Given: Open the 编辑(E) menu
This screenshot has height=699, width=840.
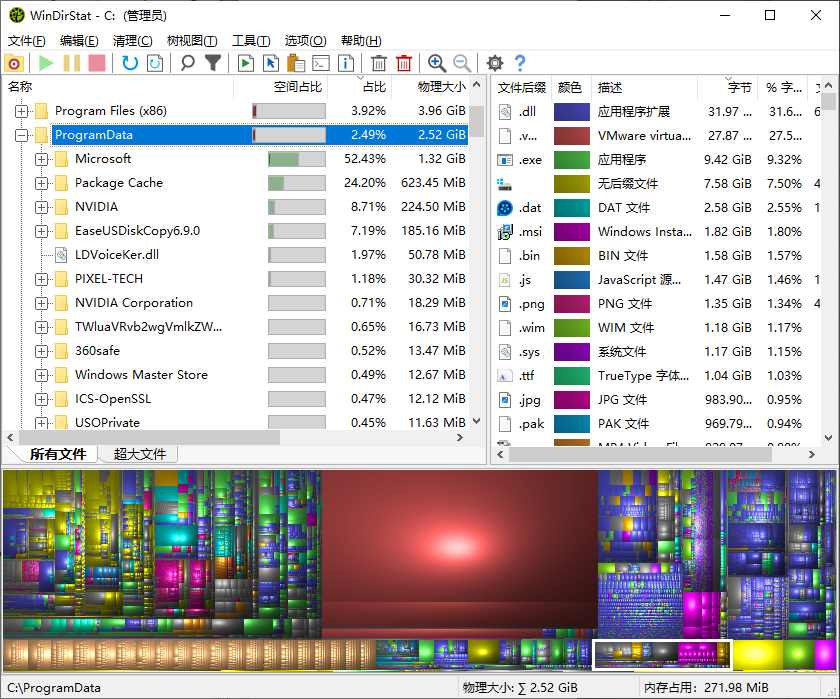Looking at the screenshot, I should pyautogui.click(x=79, y=41).
